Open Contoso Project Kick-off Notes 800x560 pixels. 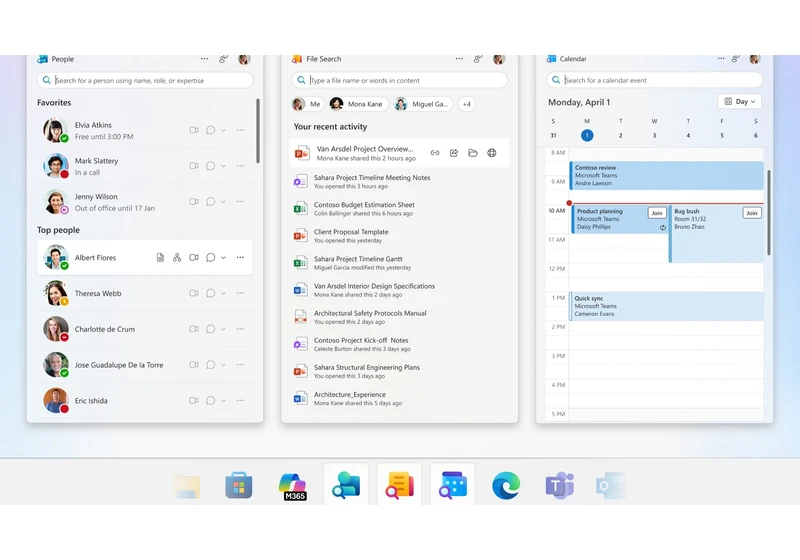pyautogui.click(x=399, y=344)
